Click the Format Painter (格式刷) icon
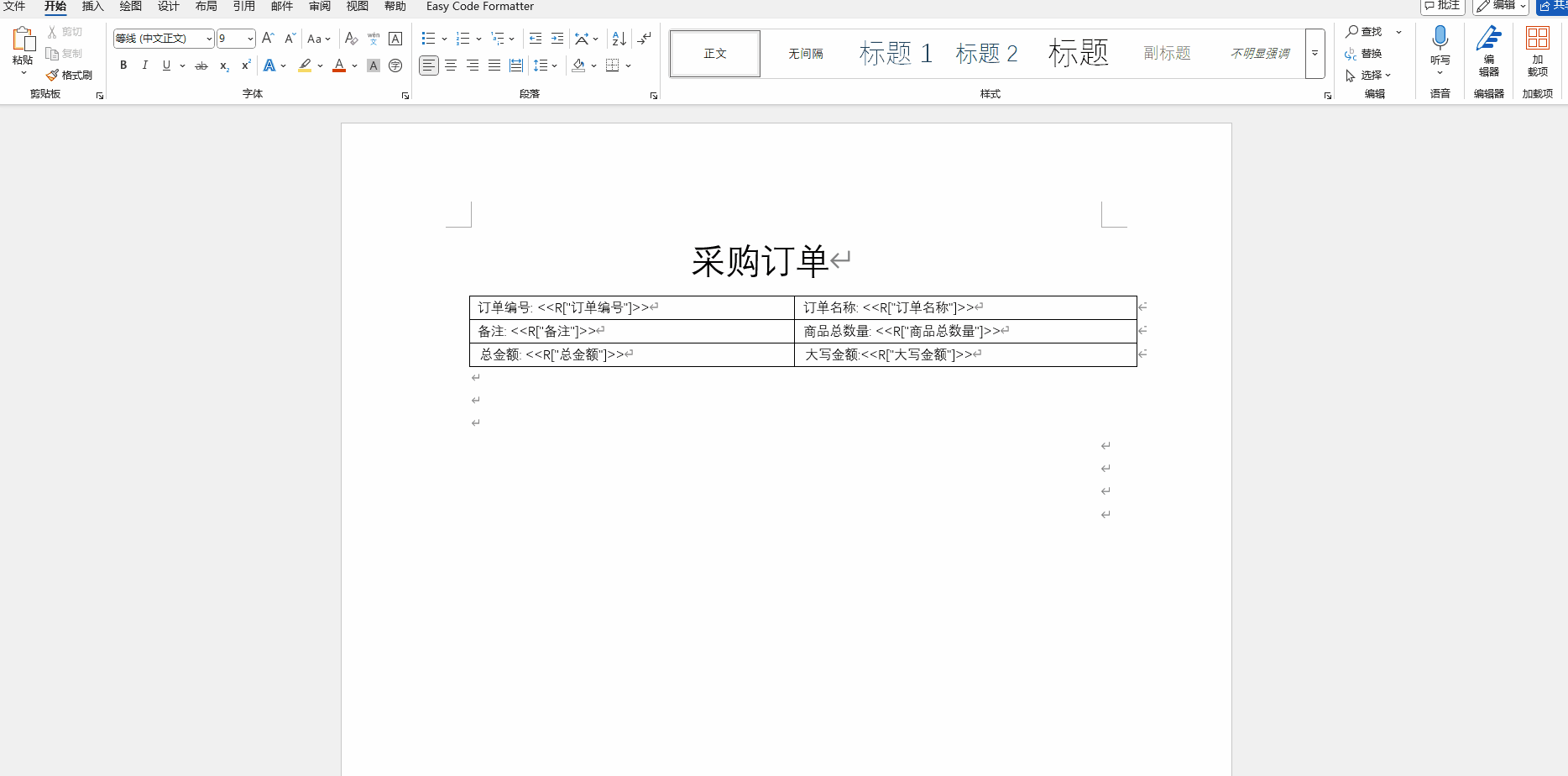This screenshot has width=1568, height=776. tap(53, 76)
